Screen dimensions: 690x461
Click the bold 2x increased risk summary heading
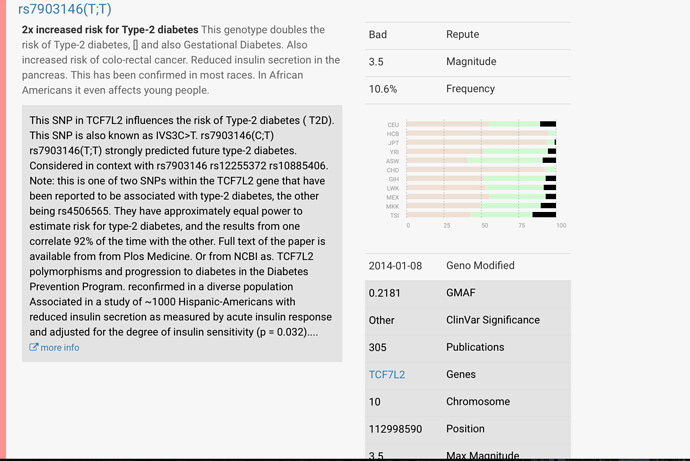110,29
